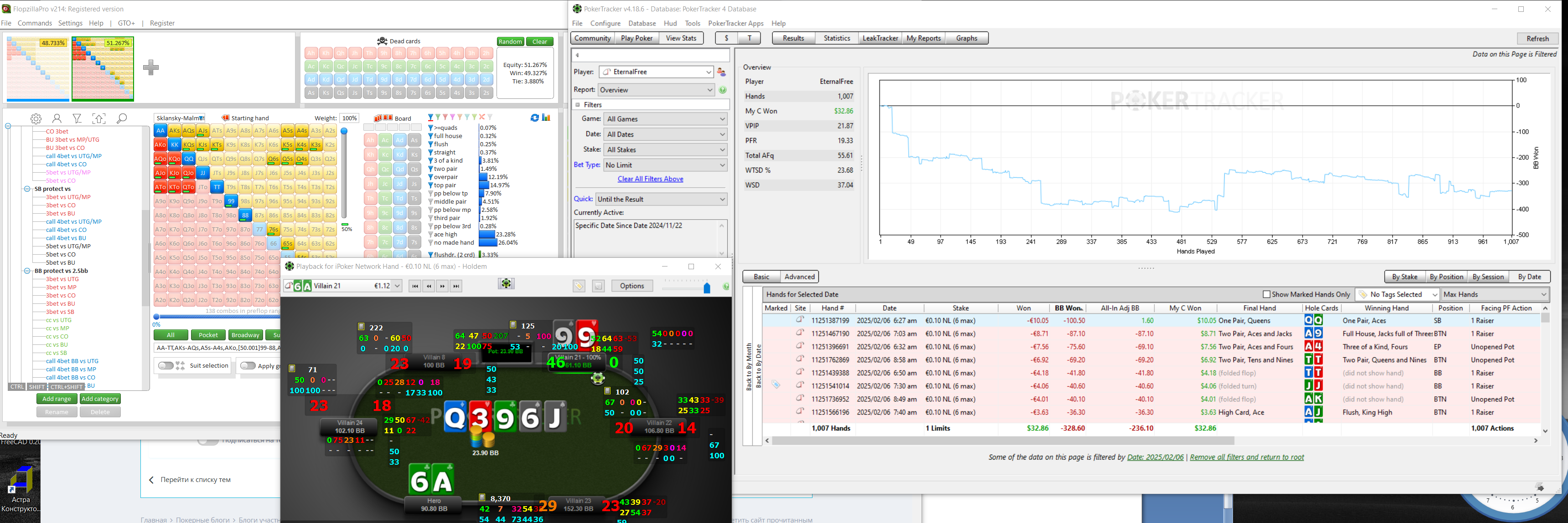
Task: Switch to Statistics tab in PokerTracker
Action: click(836, 38)
